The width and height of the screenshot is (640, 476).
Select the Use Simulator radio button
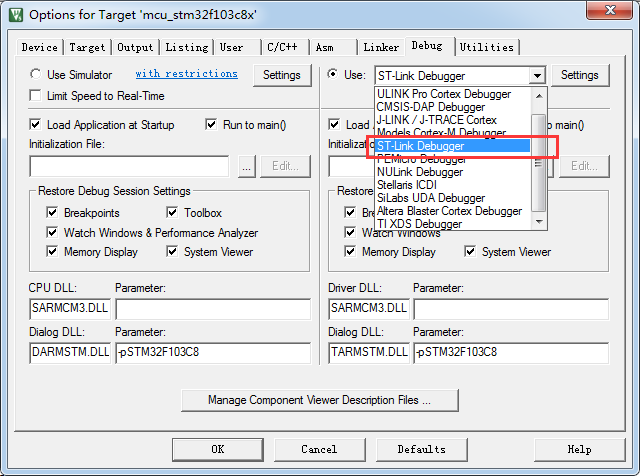(x=36, y=75)
